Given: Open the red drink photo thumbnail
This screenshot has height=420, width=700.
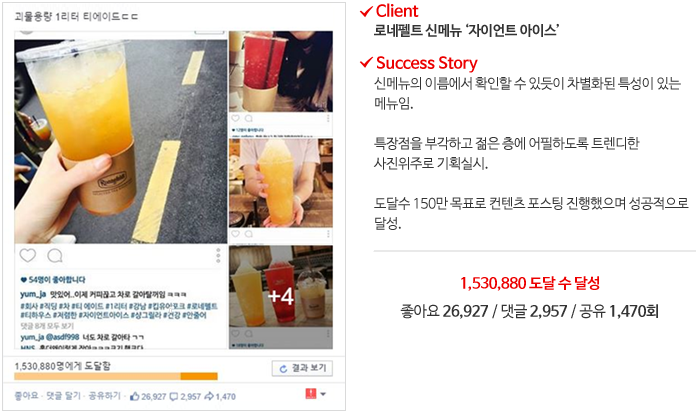Looking at the screenshot, I should point(281,71).
